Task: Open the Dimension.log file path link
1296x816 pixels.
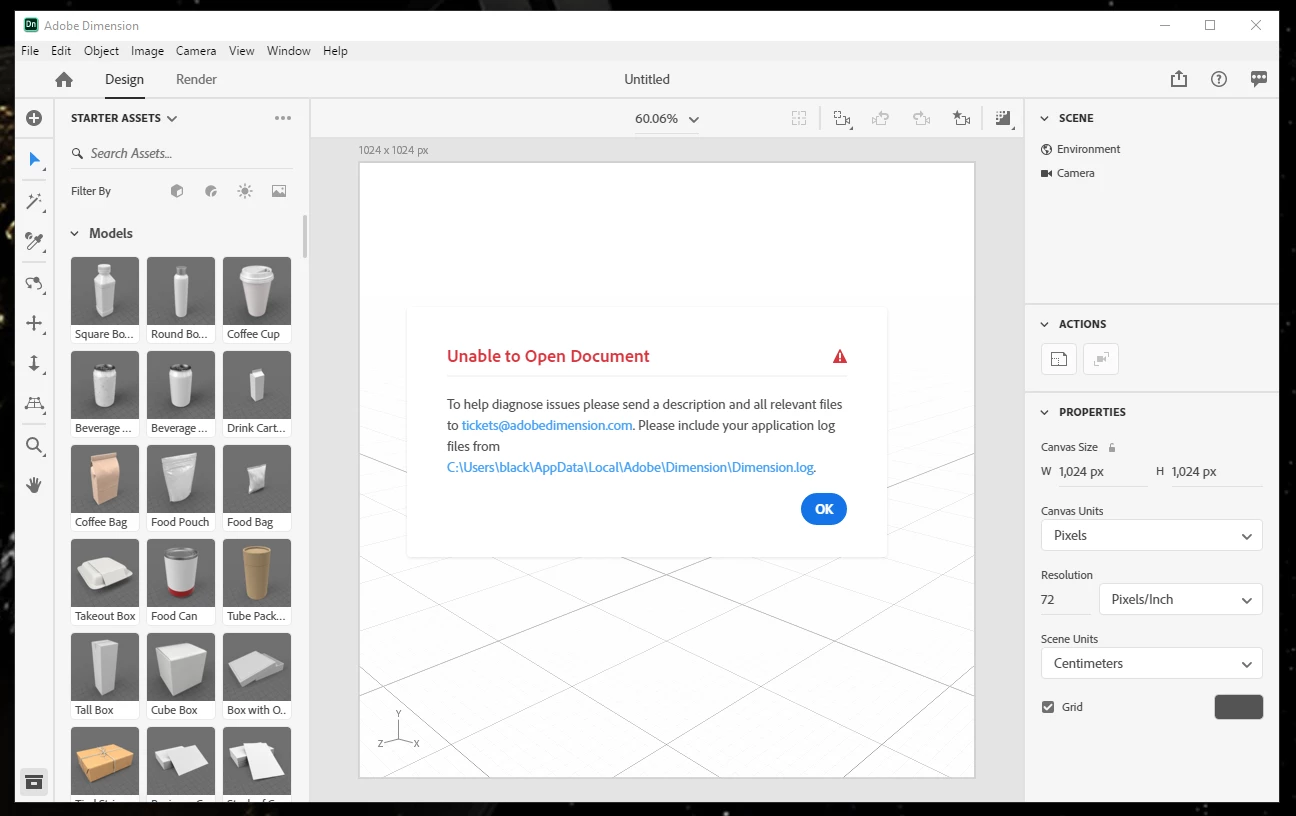Action: [x=631, y=467]
